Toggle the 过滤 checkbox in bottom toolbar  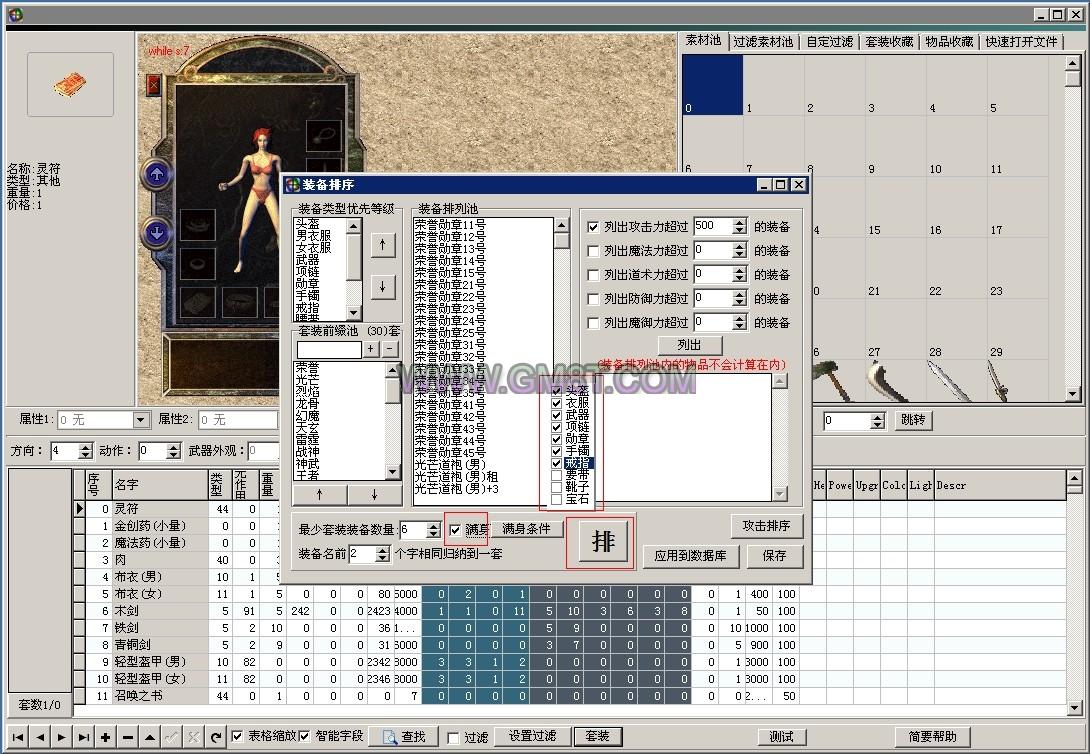453,738
